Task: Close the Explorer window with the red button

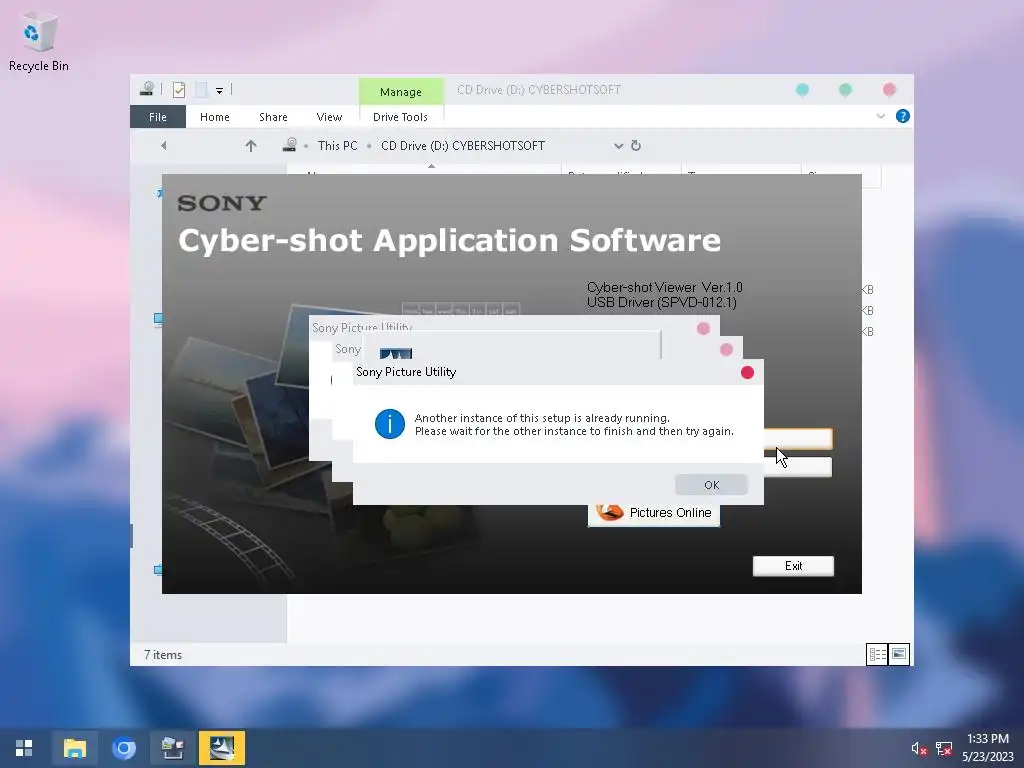Action: pos(889,89)
